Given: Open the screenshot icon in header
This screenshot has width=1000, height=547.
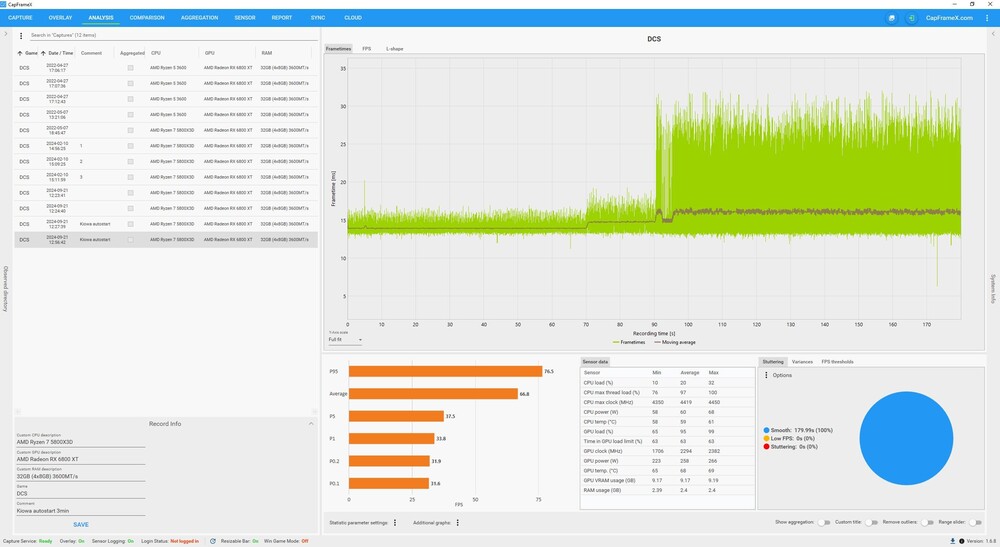Looking at the screenshot, I should 892,18.
